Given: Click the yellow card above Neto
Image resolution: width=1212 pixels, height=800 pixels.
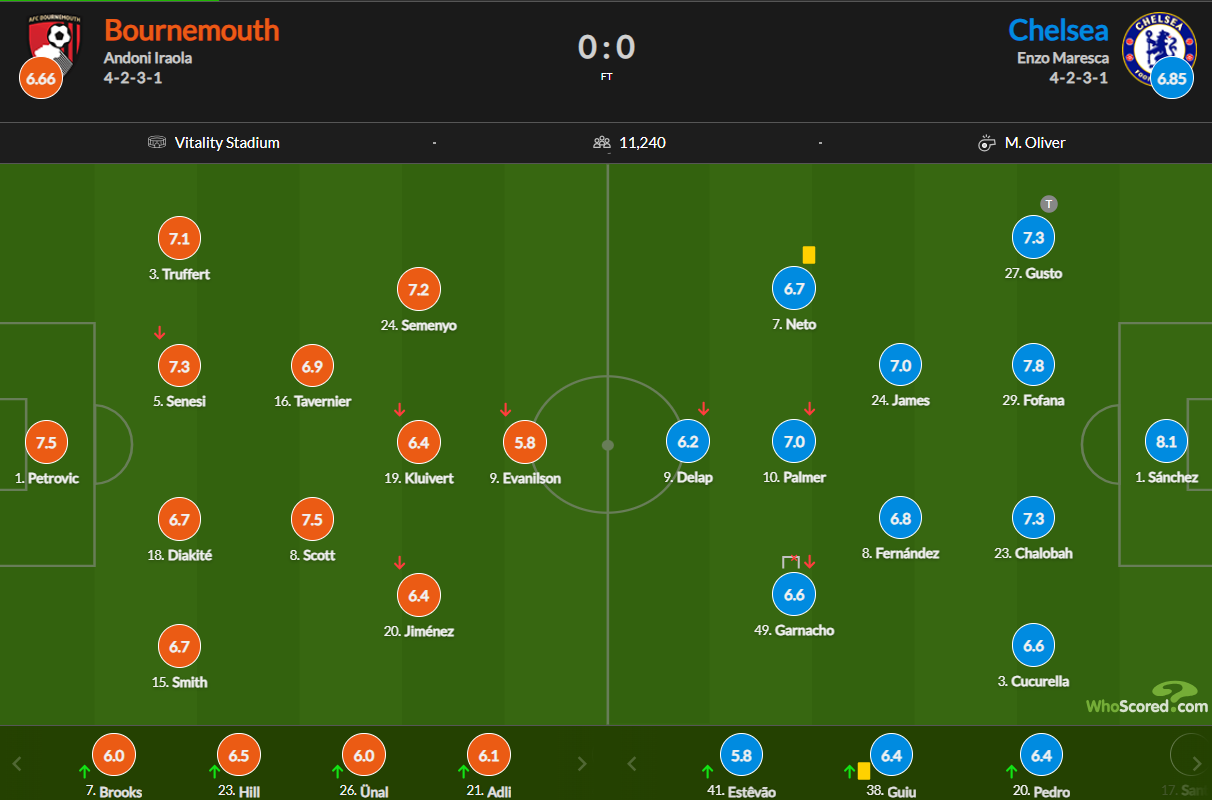Looking at the screenshot, I should (808, 255).
